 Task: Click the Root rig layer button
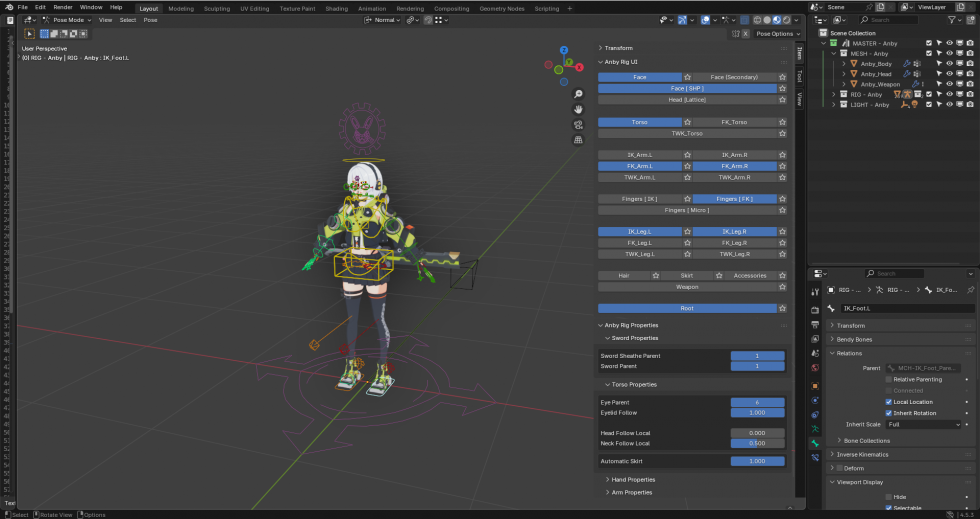687,308
